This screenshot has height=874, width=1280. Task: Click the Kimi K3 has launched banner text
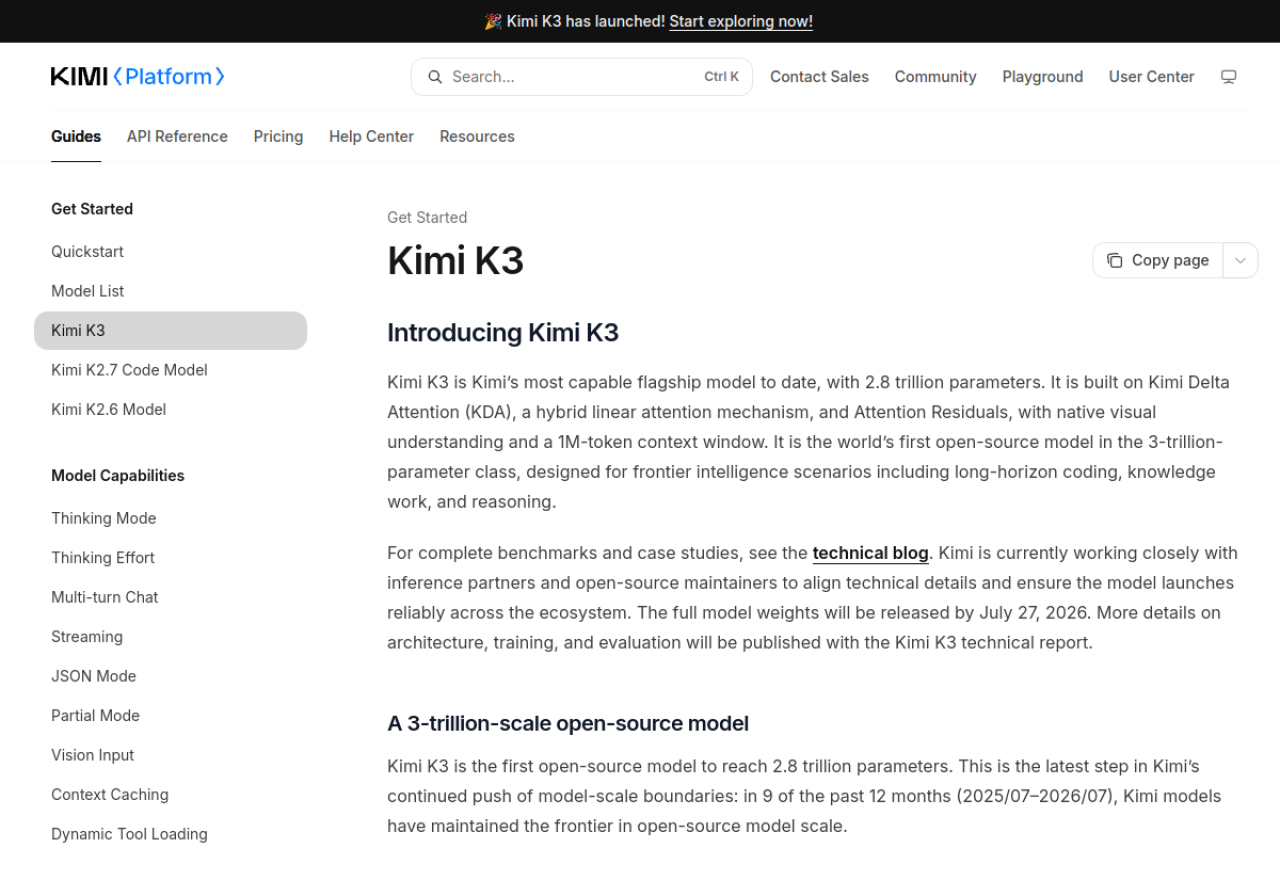click(x=586, y=21)
